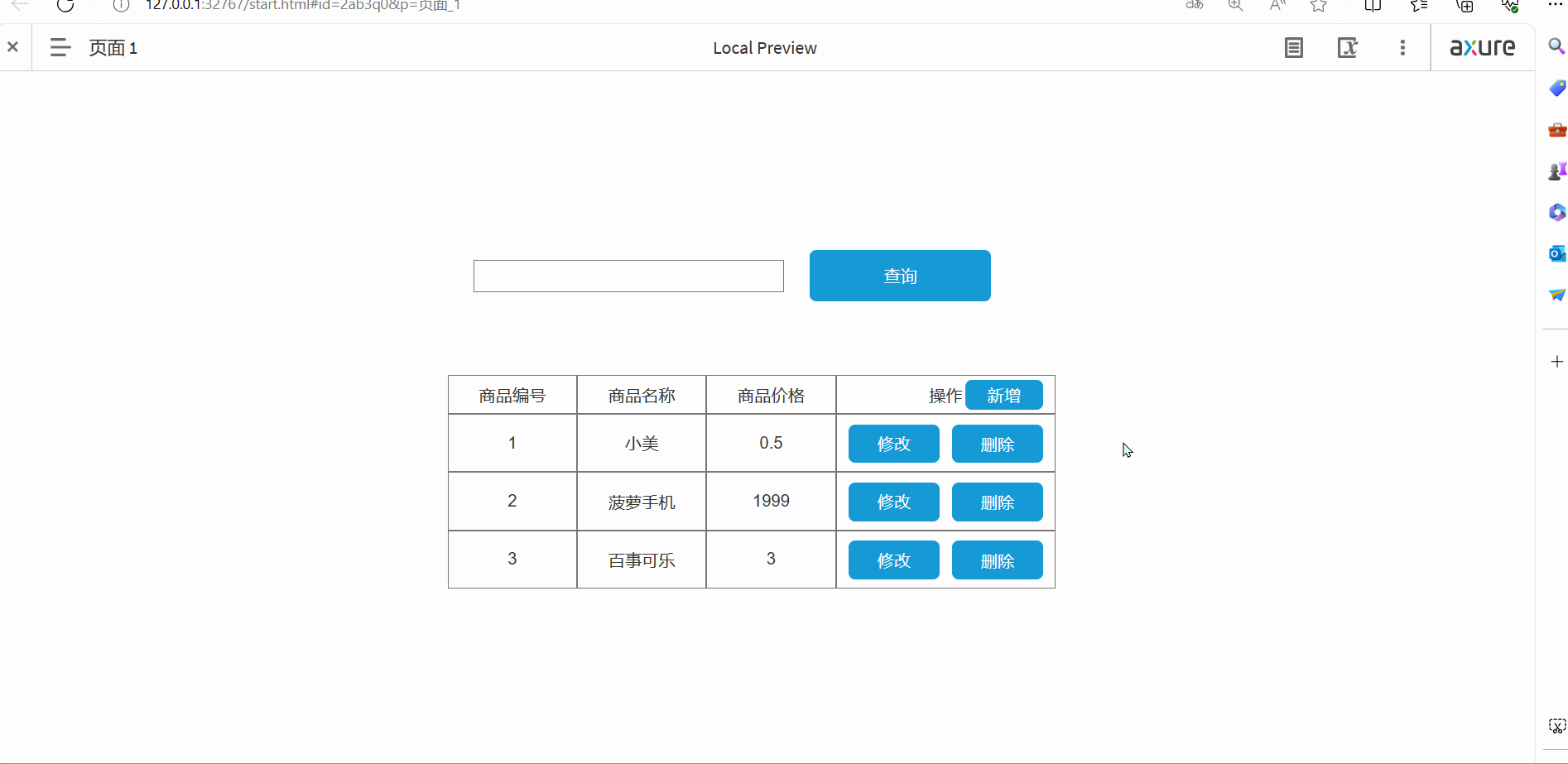Image resolution: width=1568 pixels, height=764 pixels.
Task: Click product number cell of 百事可乐 row
Action: tap(512, 560)
